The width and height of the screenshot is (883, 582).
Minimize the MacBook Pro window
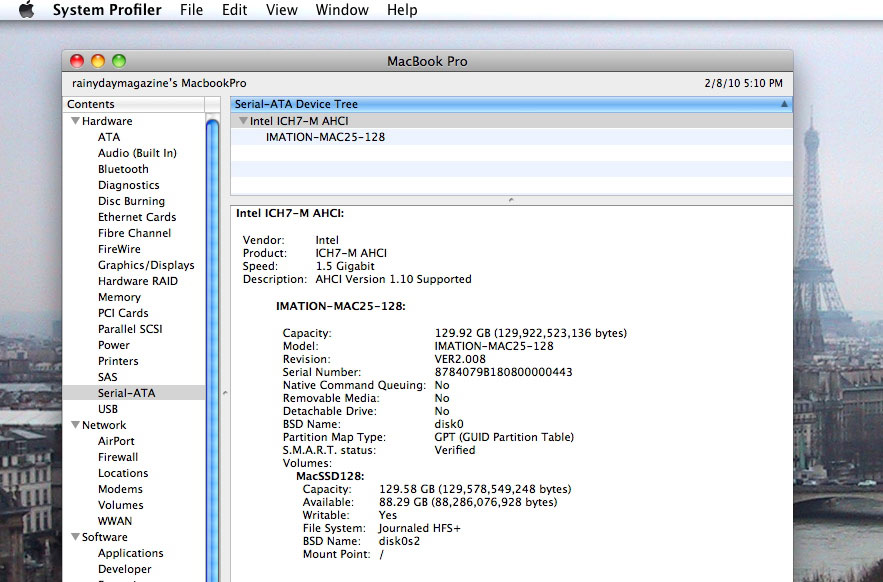tap(98, 61)
